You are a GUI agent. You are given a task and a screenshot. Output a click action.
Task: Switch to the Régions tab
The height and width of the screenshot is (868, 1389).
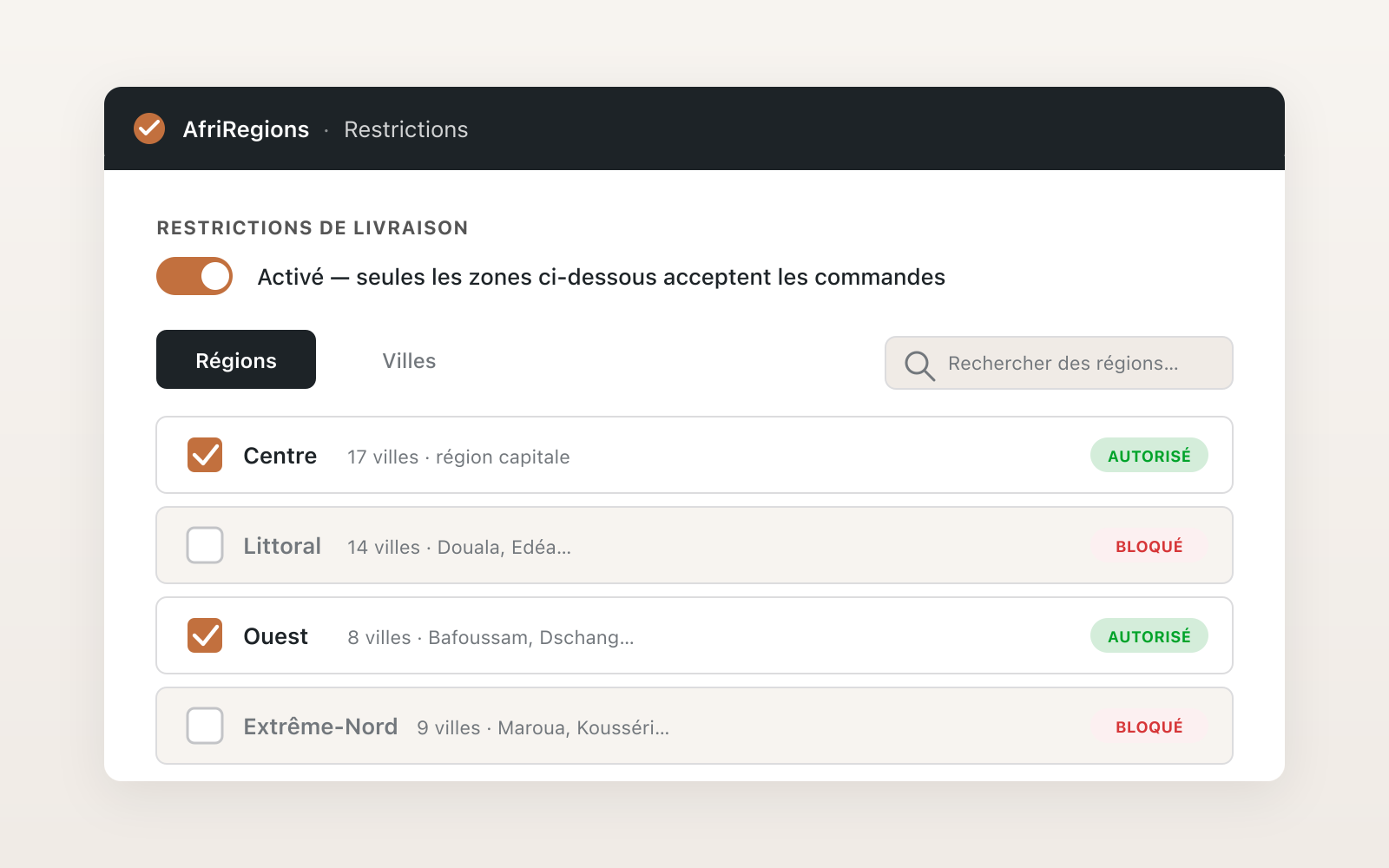pyautogui.click(x=236, y=359)
